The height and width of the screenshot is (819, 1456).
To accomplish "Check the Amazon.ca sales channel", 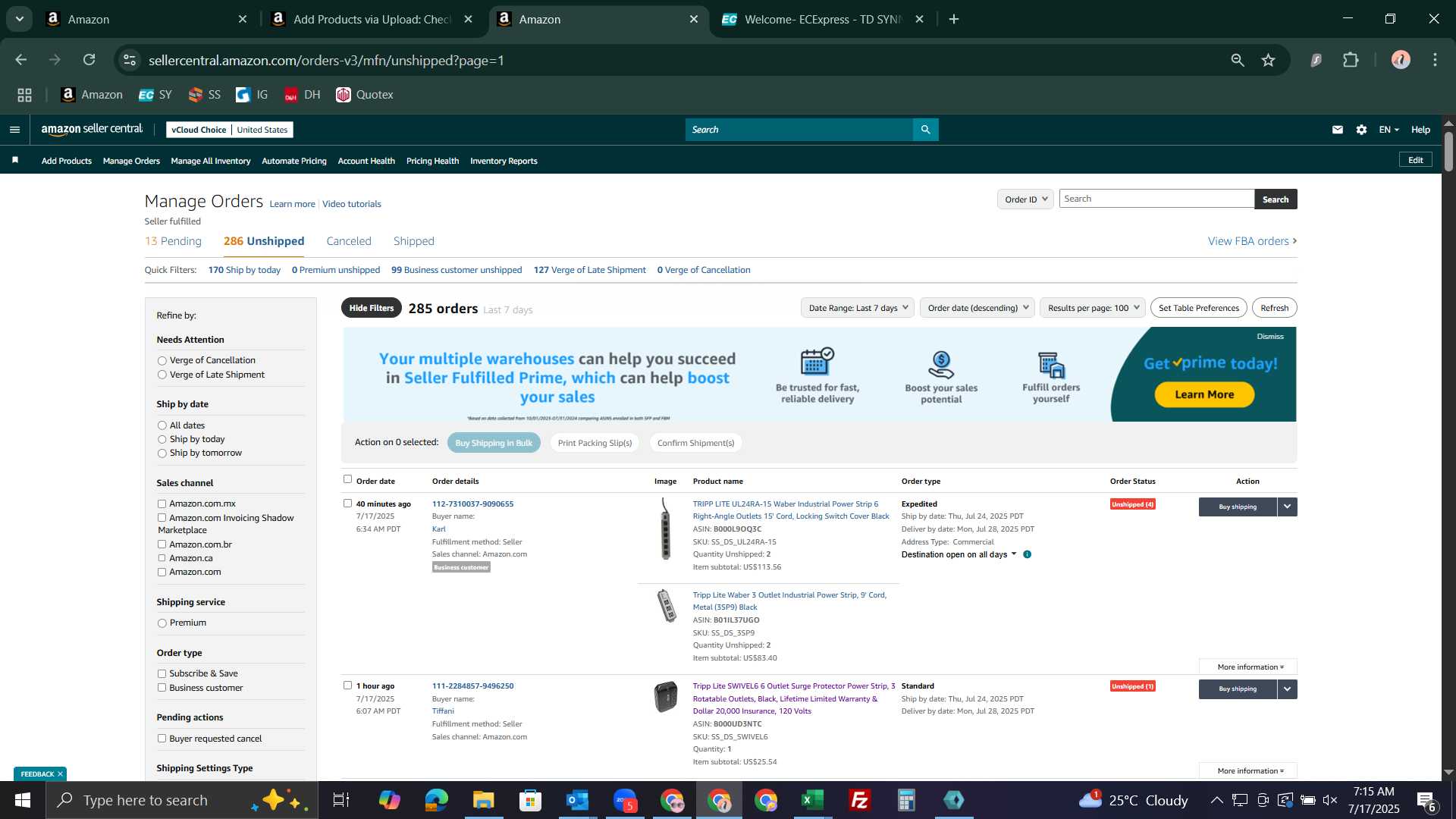I will coord(162,558).
